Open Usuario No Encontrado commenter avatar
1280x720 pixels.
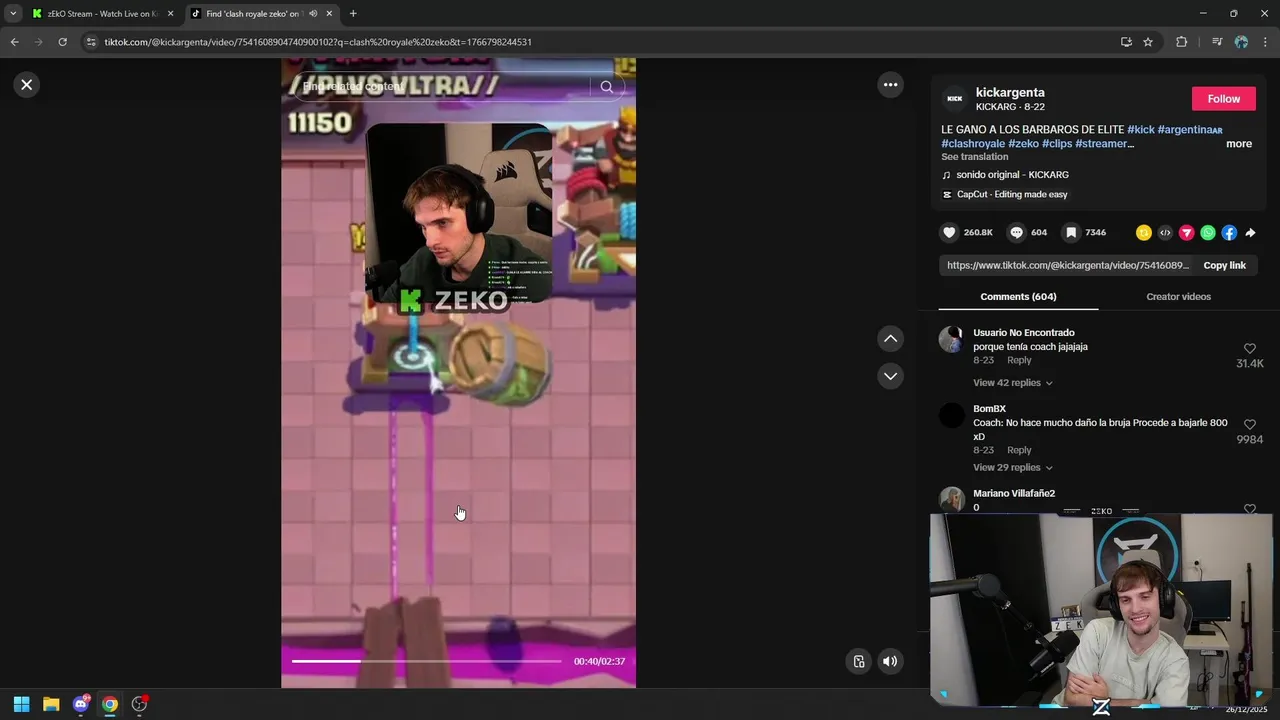point(951,339)
